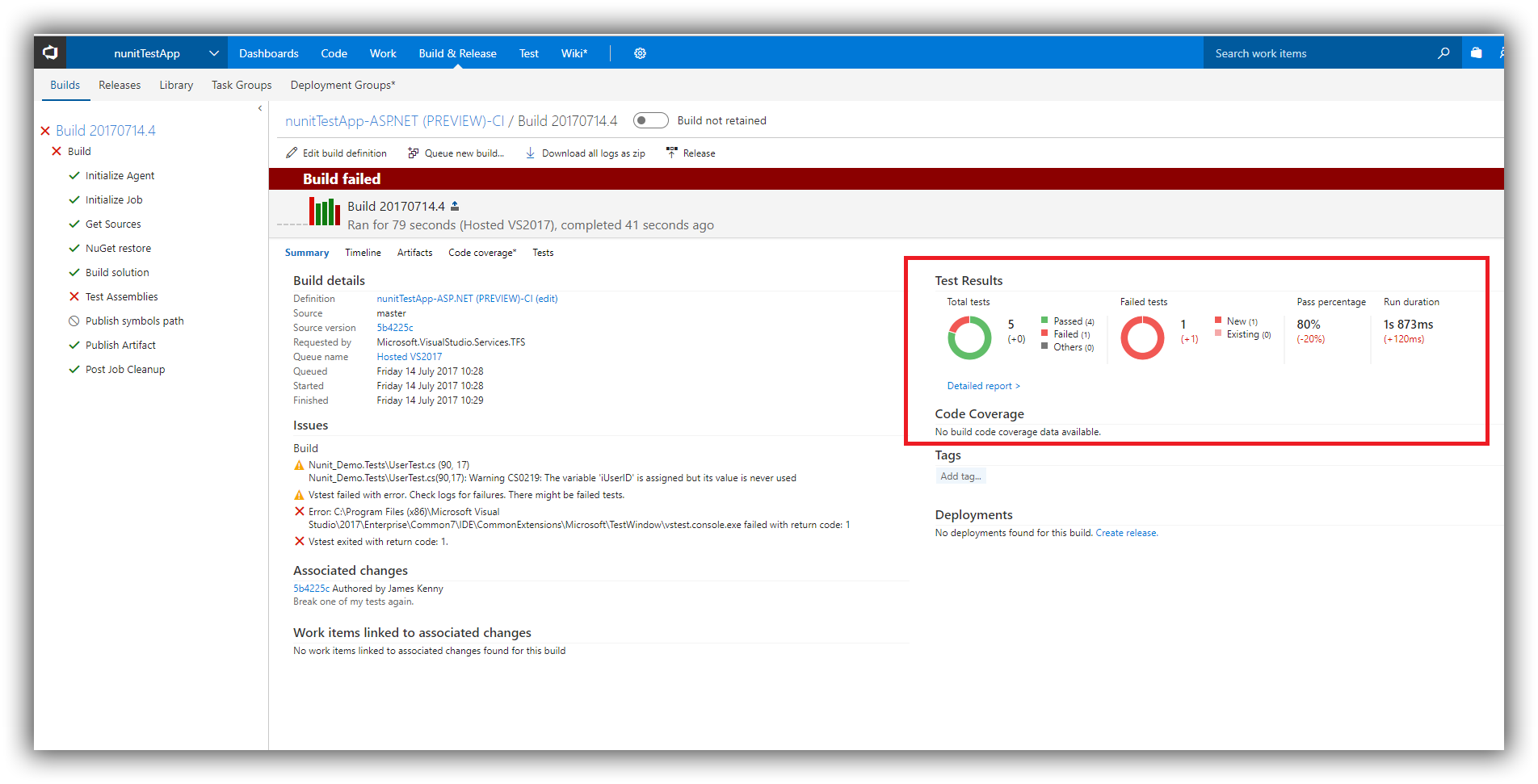This screenshot has height=784, width=1538.
Task: Open the marketplace shopping bag icon
Action: point(1476,53)
